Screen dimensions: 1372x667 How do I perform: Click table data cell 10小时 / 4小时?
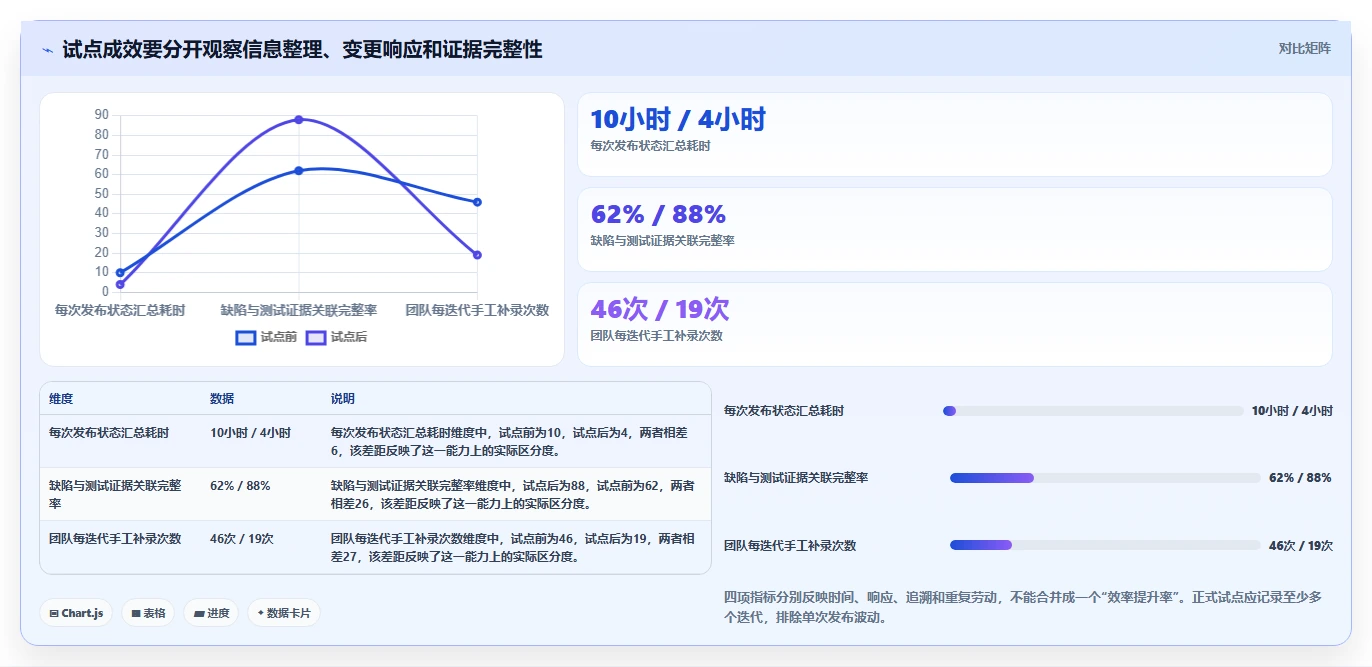[x=250, y=433]
